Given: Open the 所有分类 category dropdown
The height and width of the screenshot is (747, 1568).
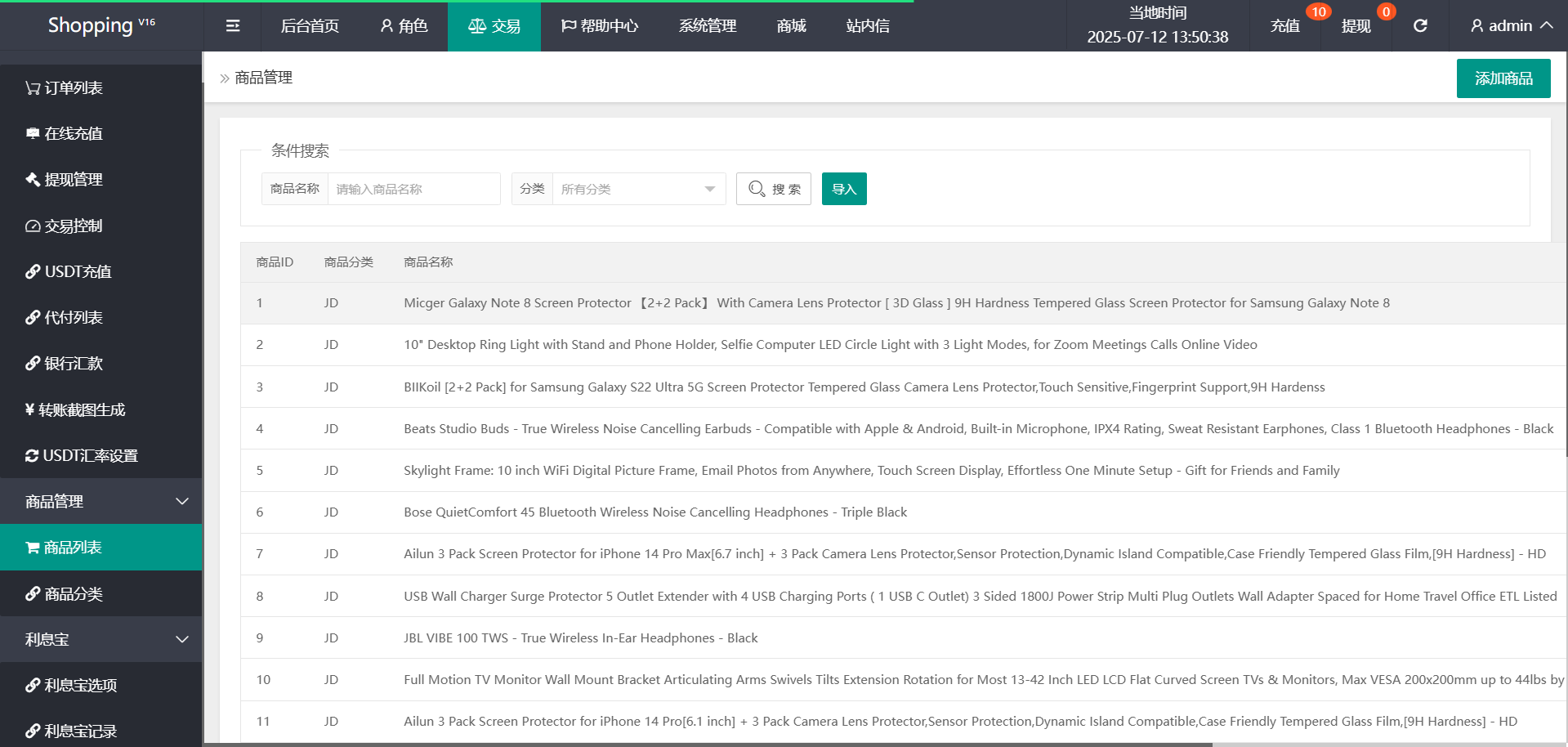Looking at the screenshot, I should [x=639, y=189].
